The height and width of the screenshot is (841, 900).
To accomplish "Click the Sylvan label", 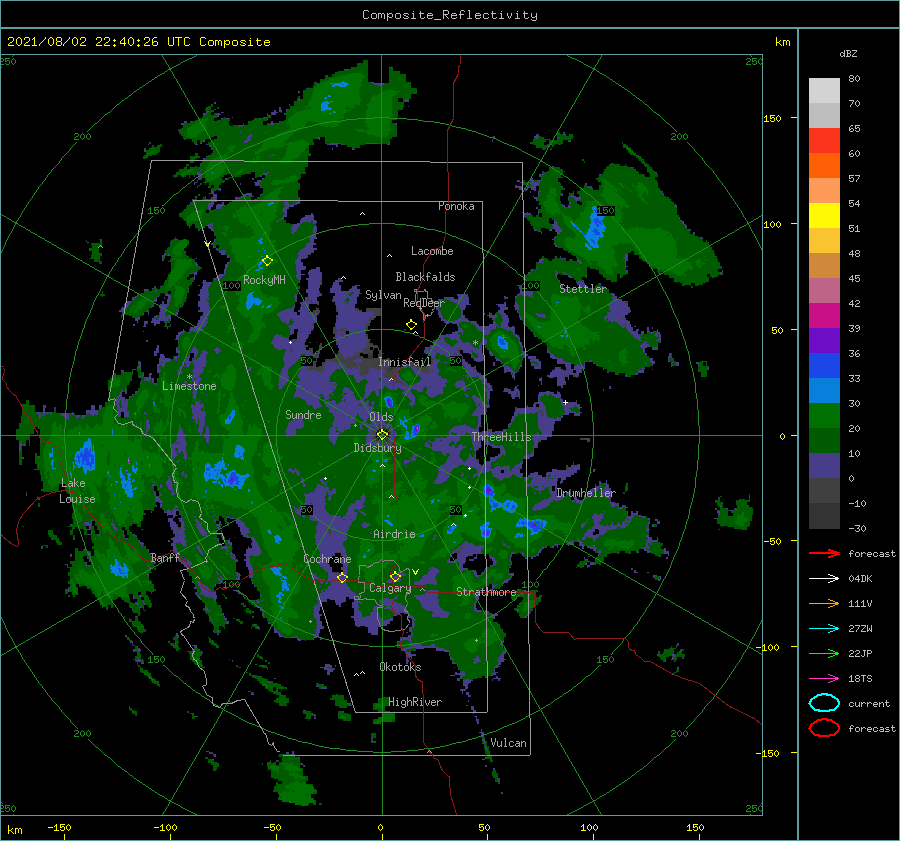I will pyautogui.click(x=383, y=295).
